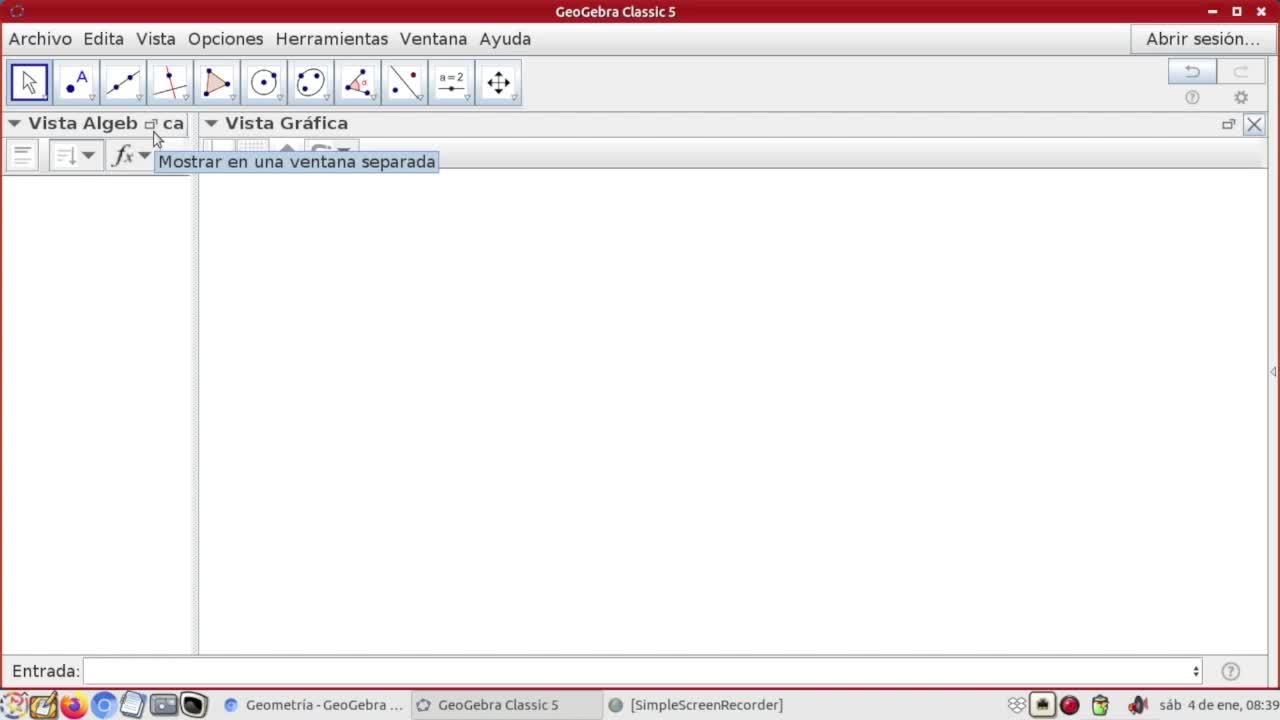Click the Abrir sesión button
The height and width of the screenshot is (720, 1280).
click(1203, 39)
